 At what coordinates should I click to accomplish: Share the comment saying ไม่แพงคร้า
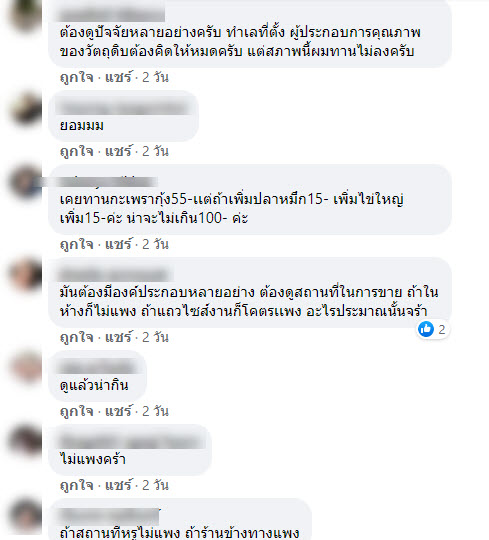(118, 485)
